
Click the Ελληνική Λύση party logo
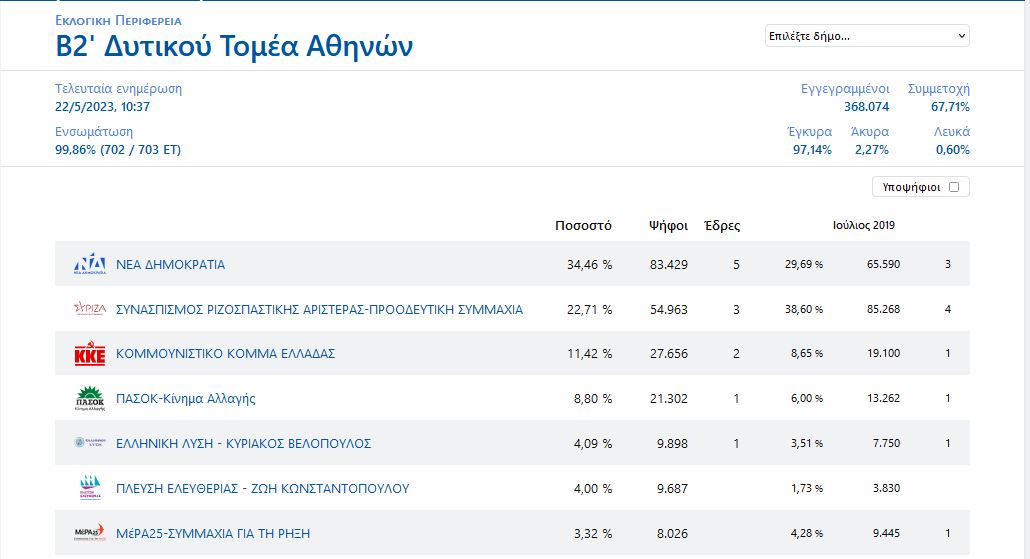[x=90, y=443]
